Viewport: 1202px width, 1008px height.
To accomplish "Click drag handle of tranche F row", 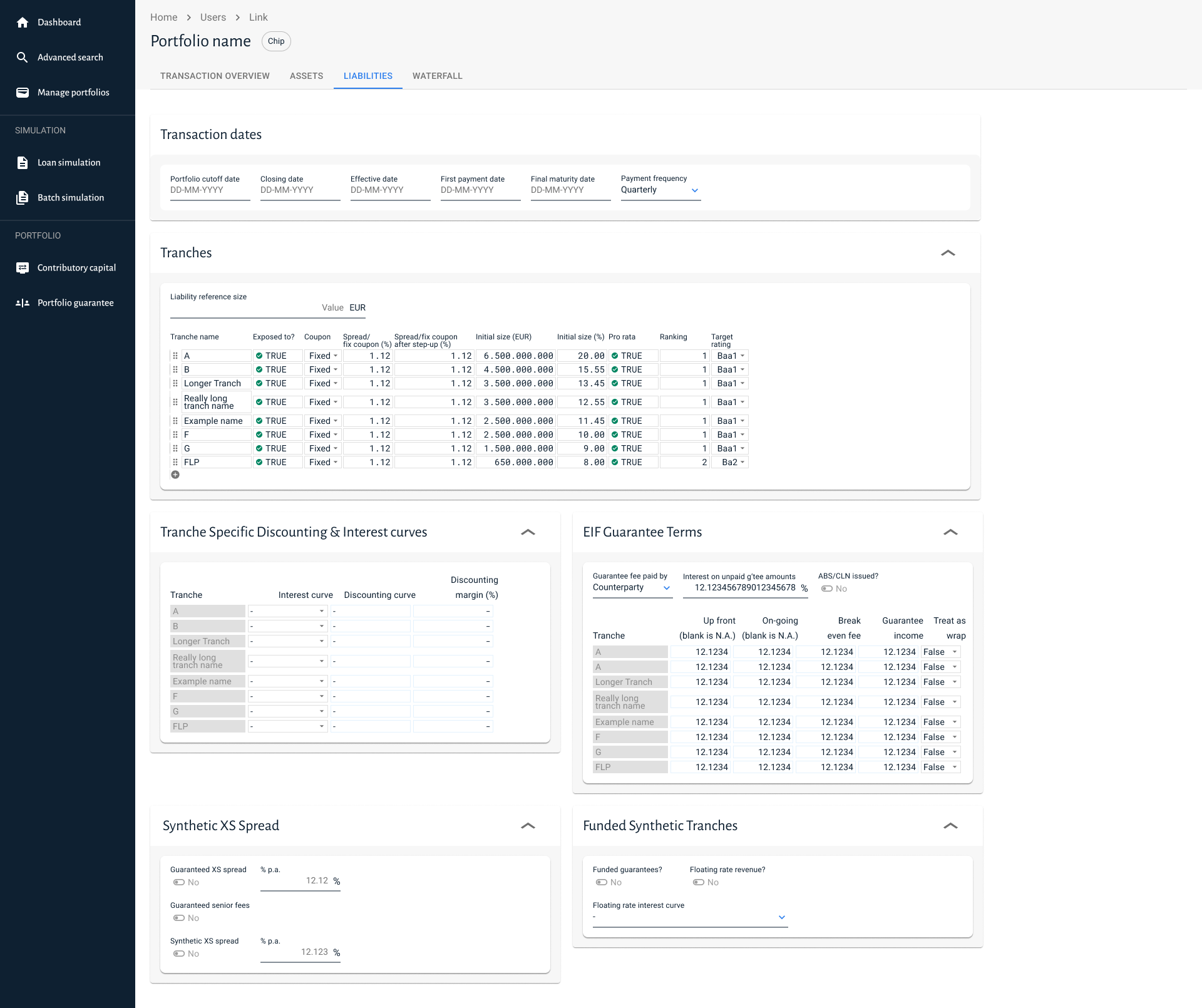I will click(x=175, y=435).
